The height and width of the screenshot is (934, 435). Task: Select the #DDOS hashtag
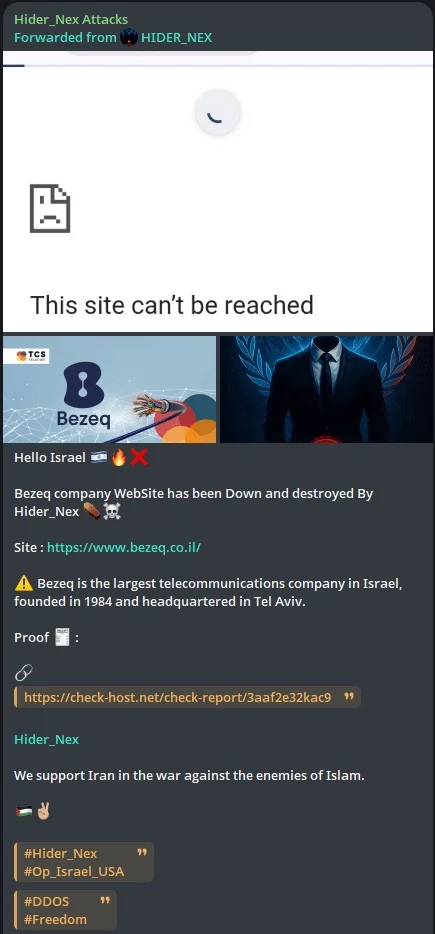point(46,901)
